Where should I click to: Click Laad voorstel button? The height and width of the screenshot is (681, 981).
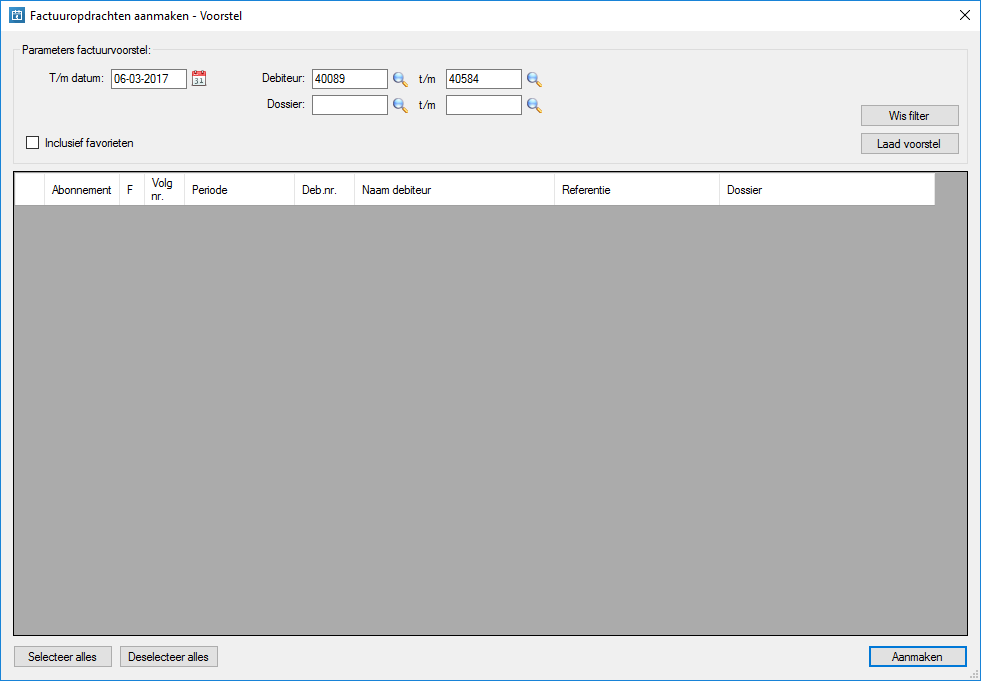910,144
